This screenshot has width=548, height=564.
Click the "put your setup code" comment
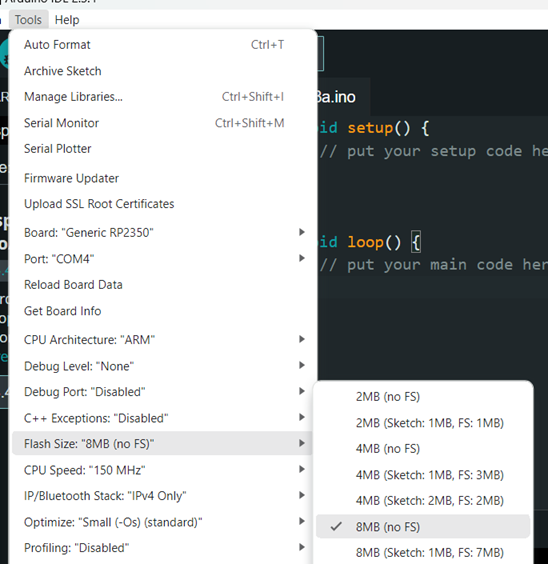point(433,151)
